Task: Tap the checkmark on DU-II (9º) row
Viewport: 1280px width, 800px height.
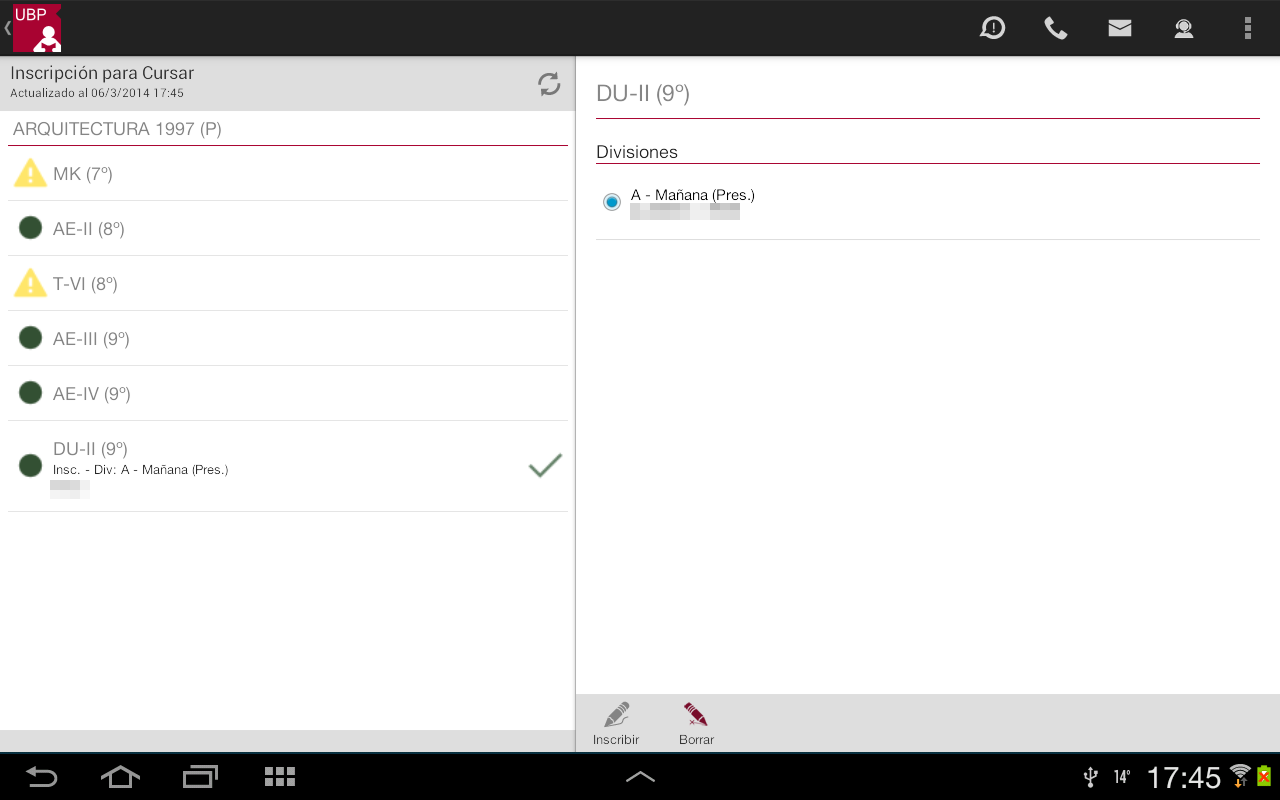Action: pos(545,465)
